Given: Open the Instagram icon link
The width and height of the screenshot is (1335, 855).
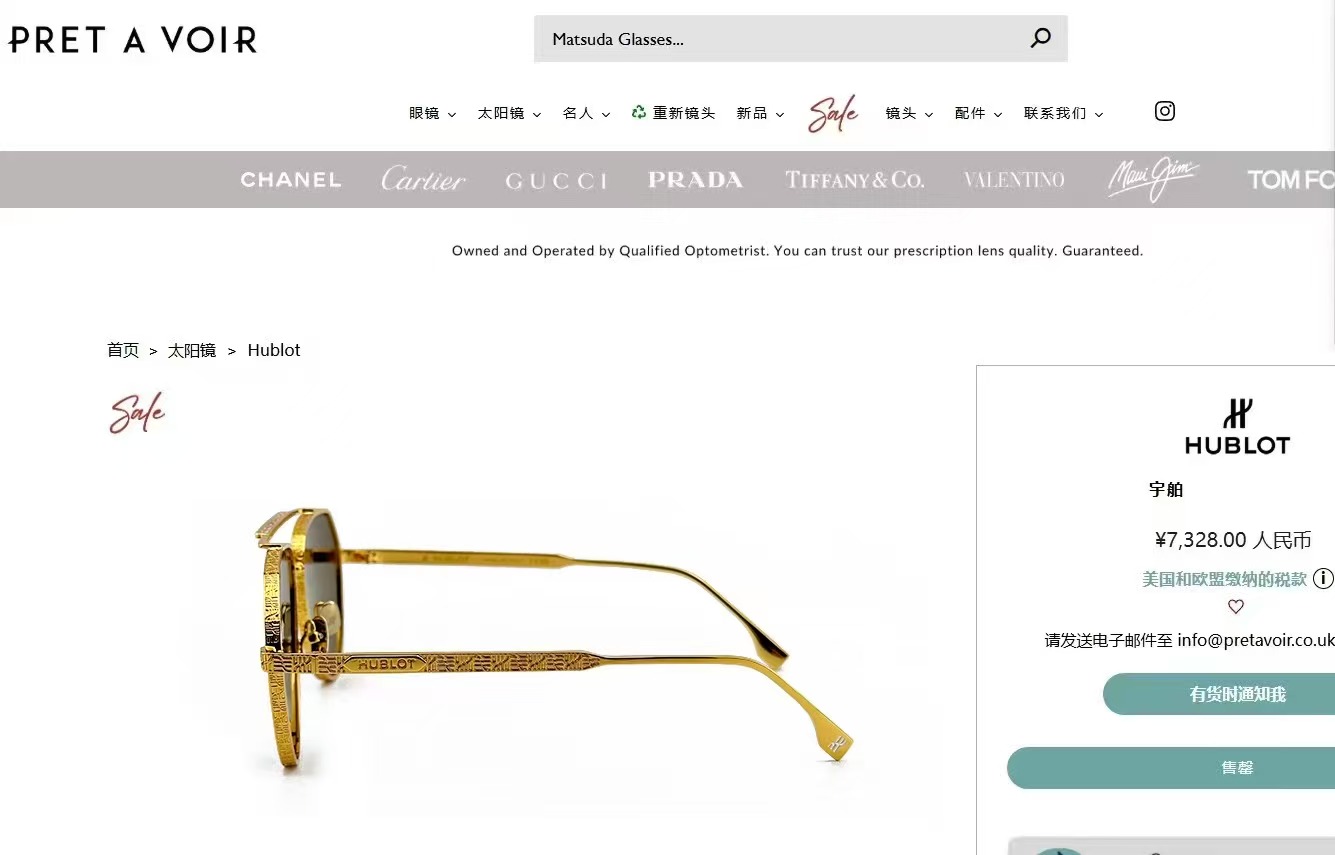Looking at the screenshot, I should [1165, 111].
